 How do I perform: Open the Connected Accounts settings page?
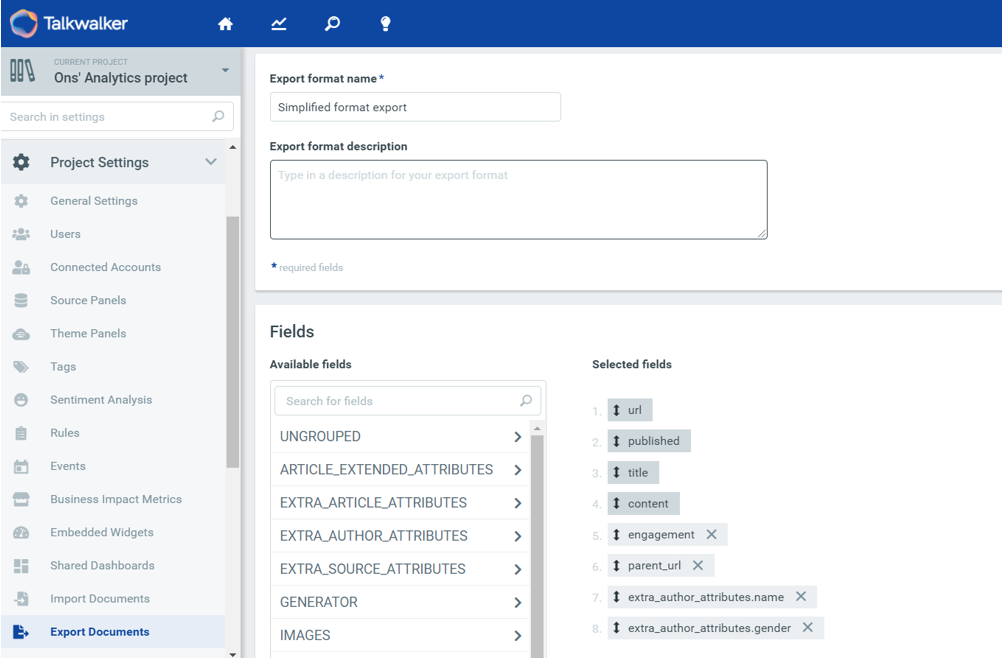click(x=105, y=267)
